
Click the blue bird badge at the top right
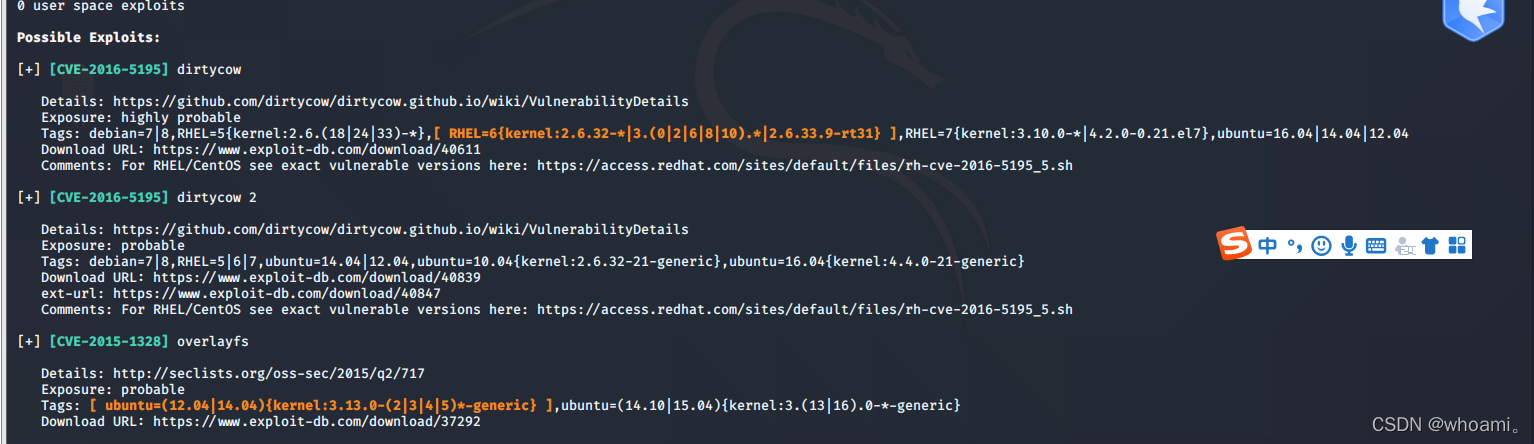(x=1474, y=17)
